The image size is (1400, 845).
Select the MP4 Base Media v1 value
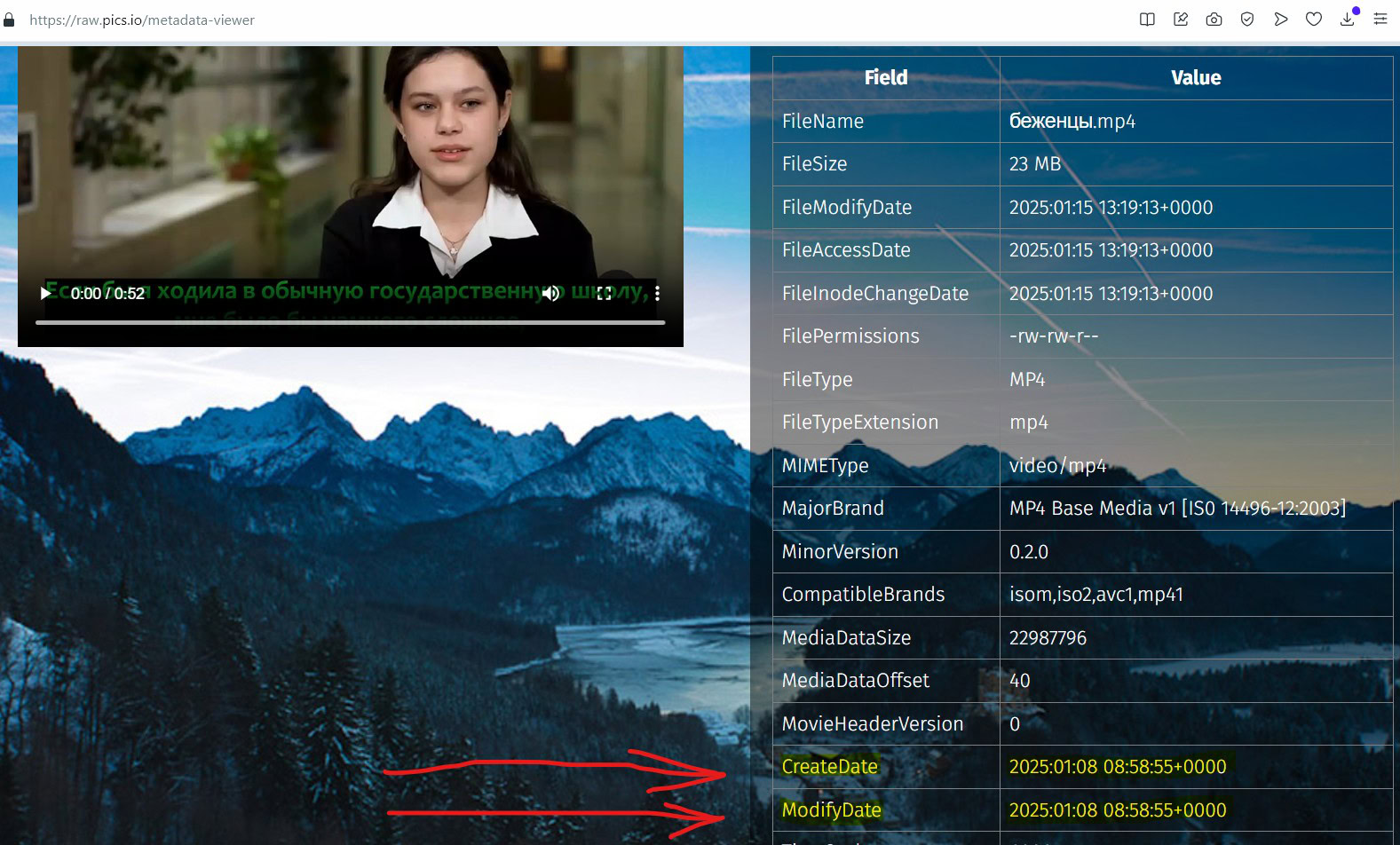(1177, 509)
